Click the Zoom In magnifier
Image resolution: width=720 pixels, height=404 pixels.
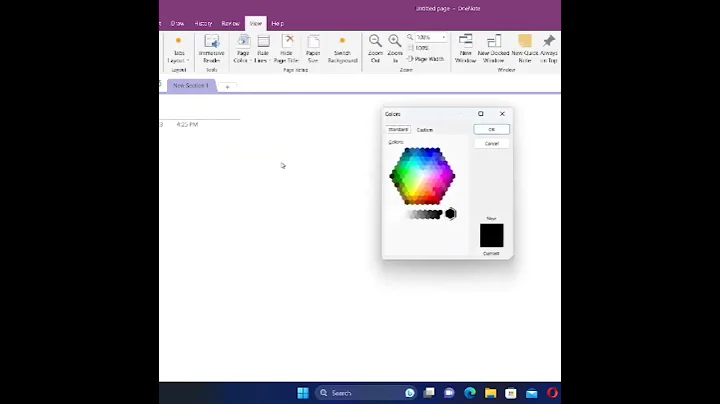click(395, 49)
